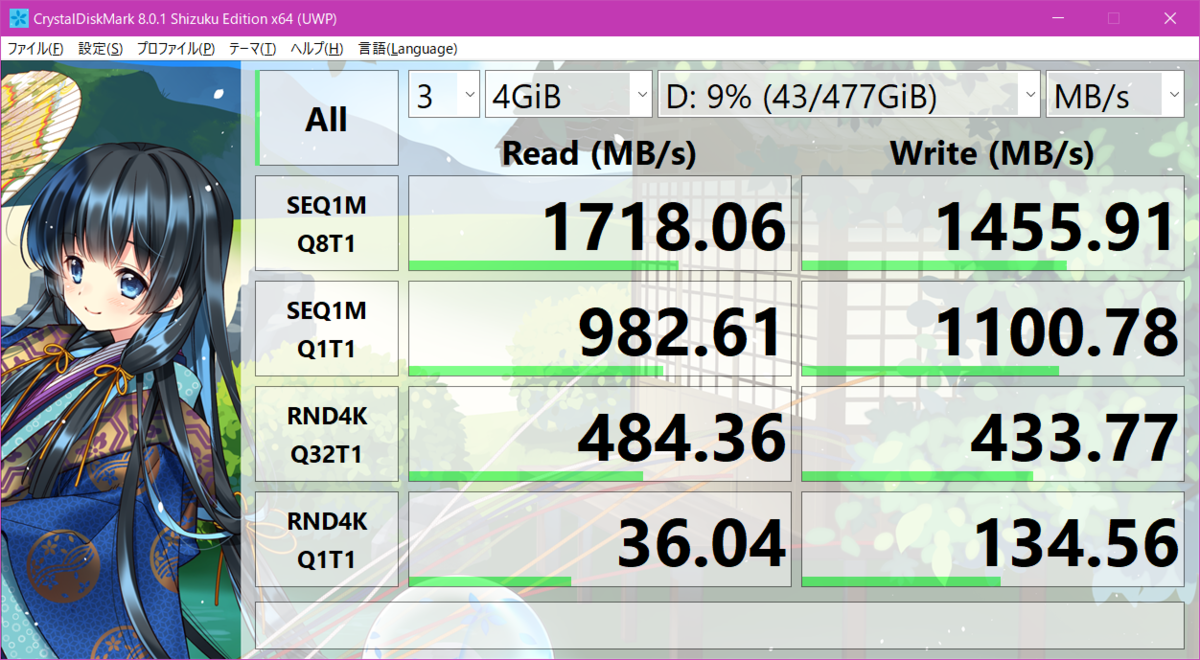Open the 設定(S) menu
This screenshot has width=1200, height=660.
[x=101, y=48]
